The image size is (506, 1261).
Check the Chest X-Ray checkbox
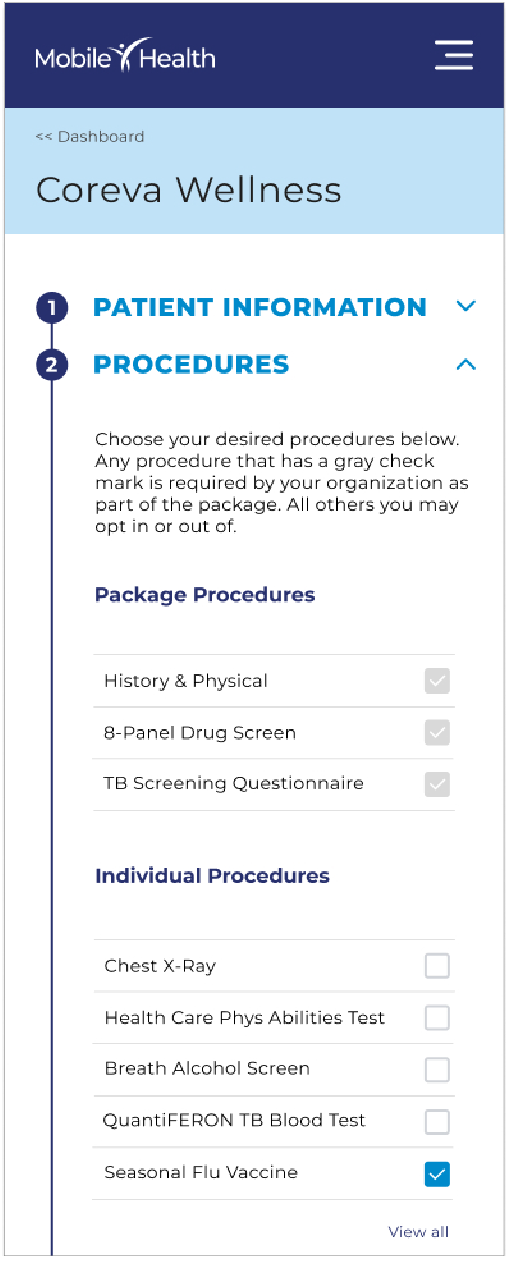pyautogui.click(x=437, y=966)
